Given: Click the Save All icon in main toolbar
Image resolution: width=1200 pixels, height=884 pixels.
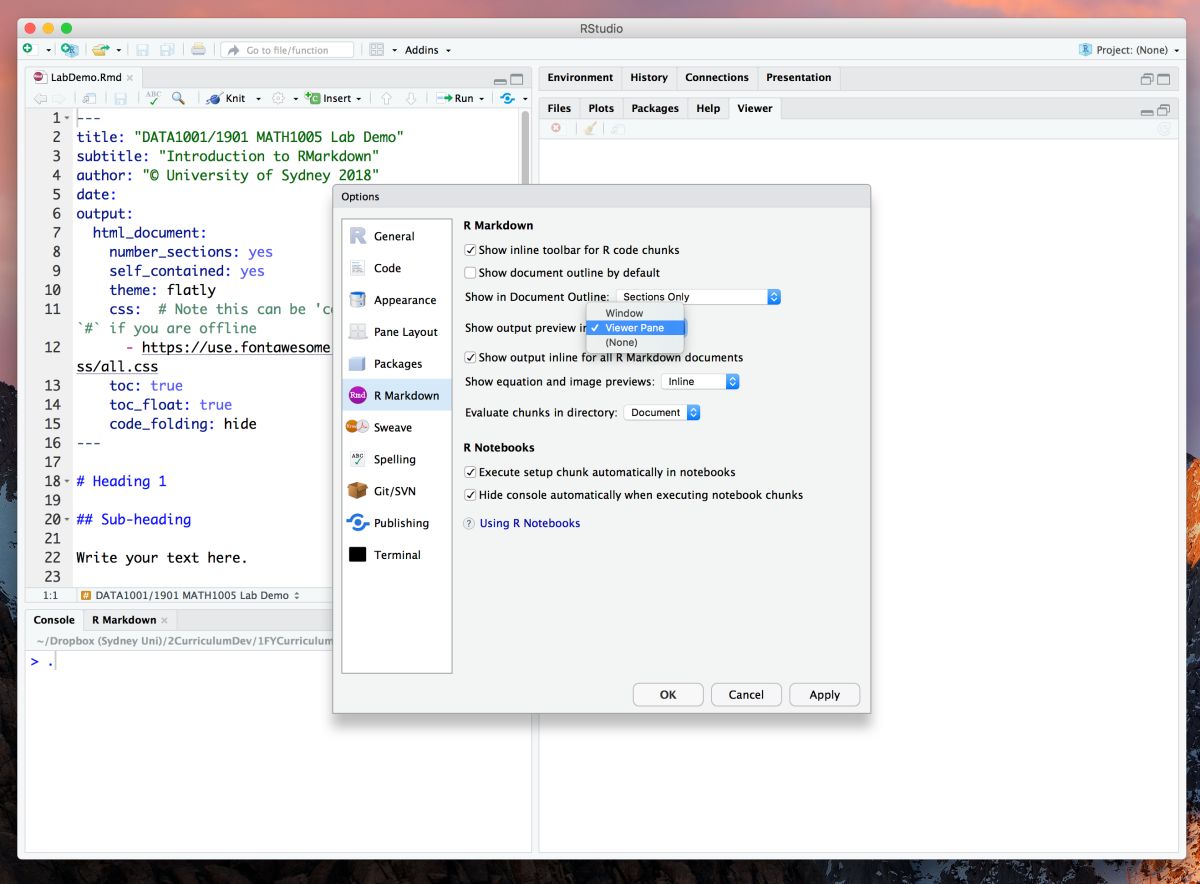Looking at the screenshot, I should [167, 49].
